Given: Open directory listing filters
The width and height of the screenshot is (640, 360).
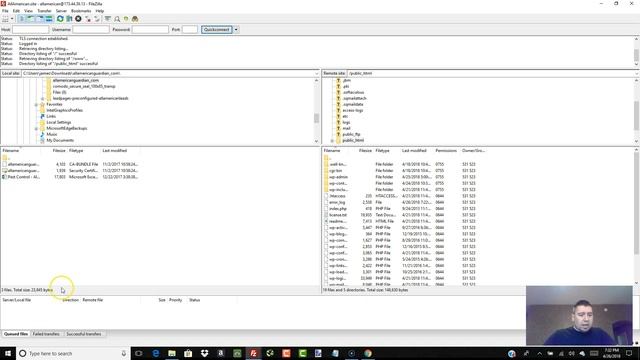Looking at the screenshot, I should [x=107, y=19].
